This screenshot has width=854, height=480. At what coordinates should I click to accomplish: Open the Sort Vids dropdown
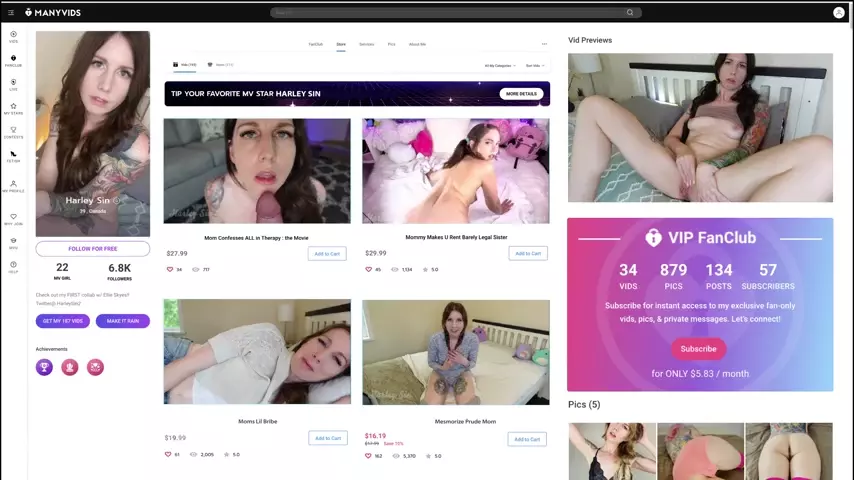point(535,65)
